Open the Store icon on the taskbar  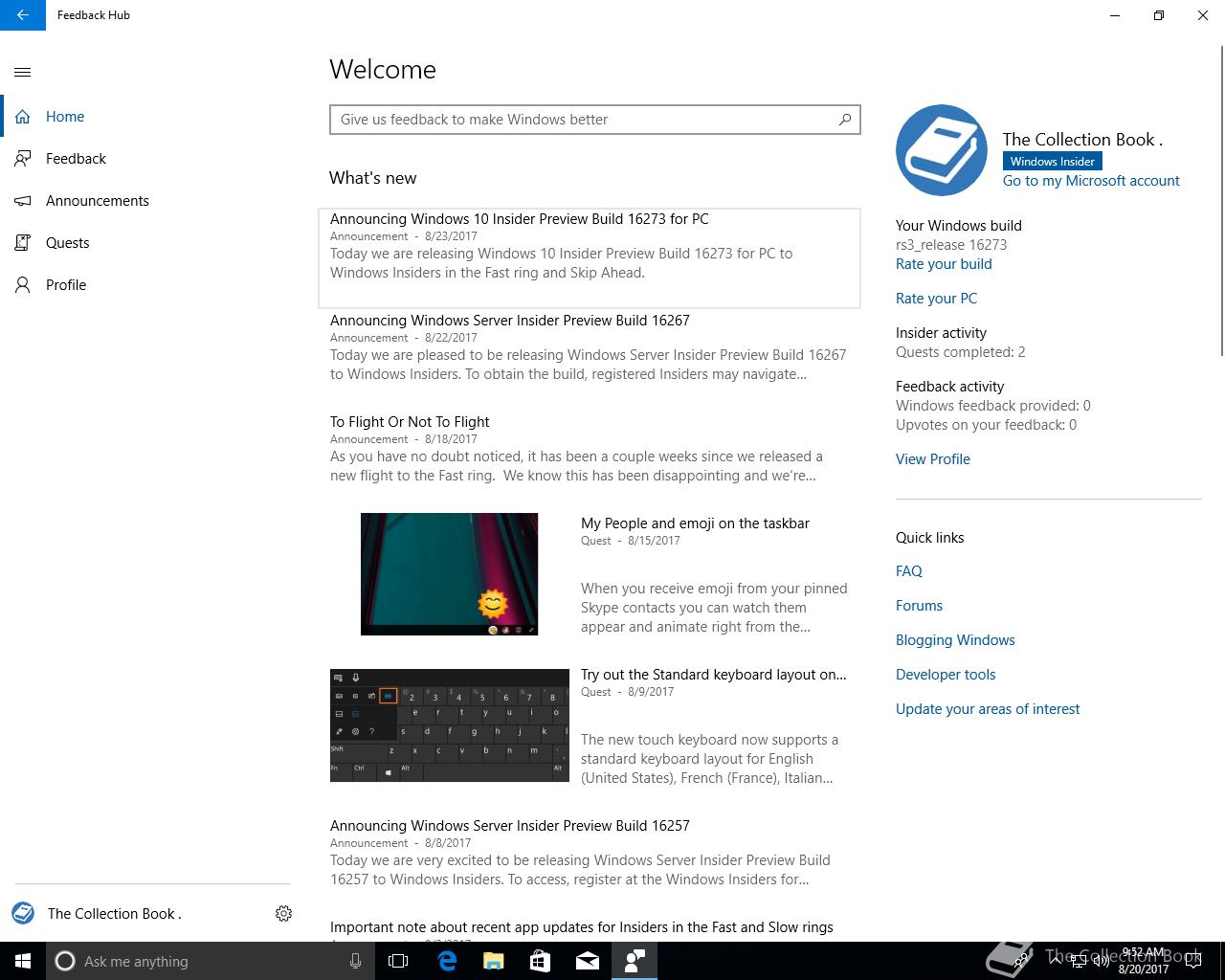coord(540,961)
